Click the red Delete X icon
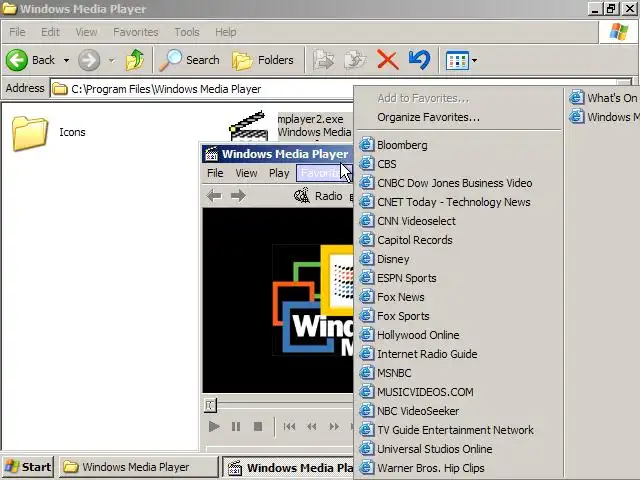Screen dimensions: 640x480 [387, 60]
